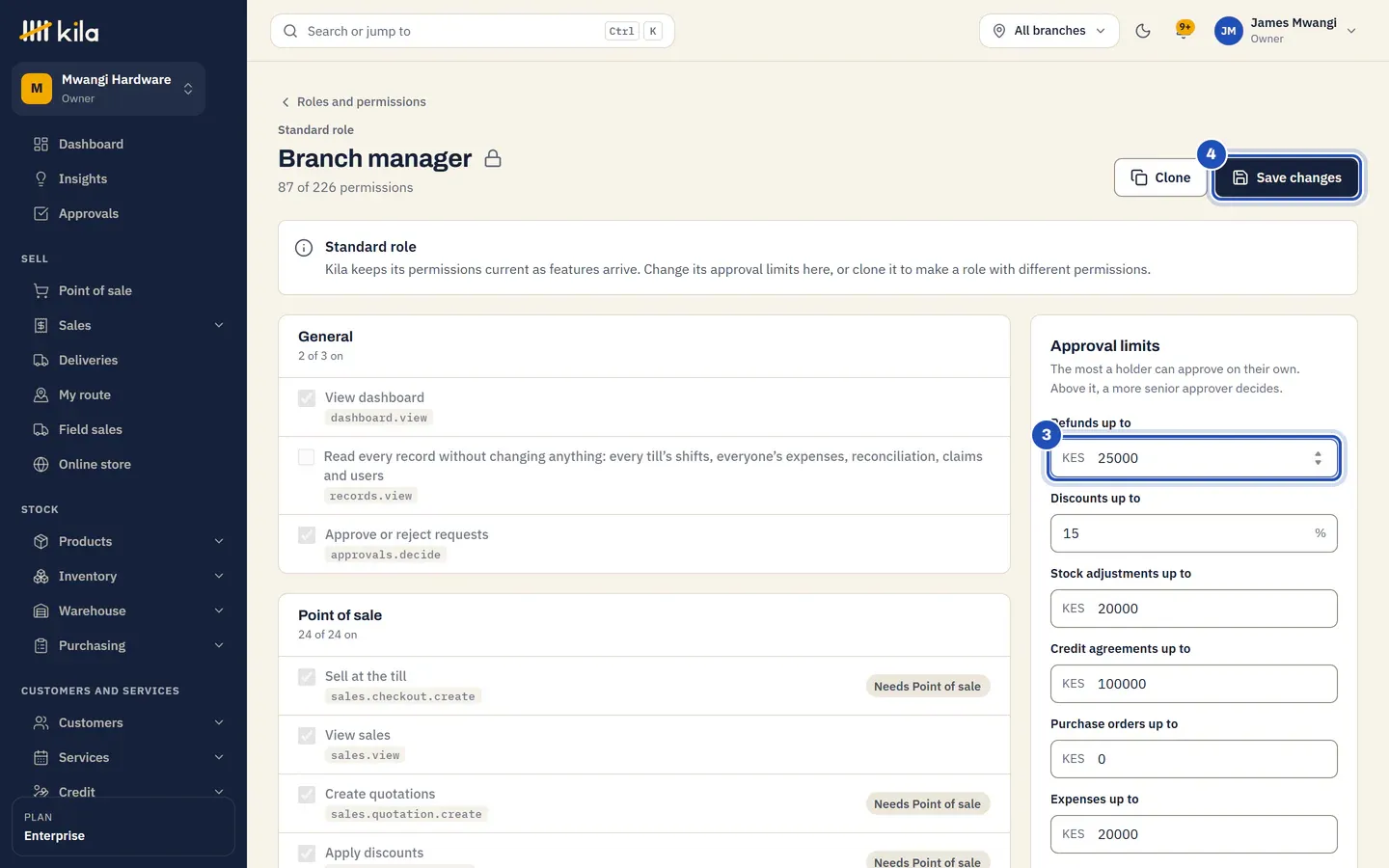This screenshot has width=1389, height=868.
Task: Click the Online store globe icon
Action: (x=41, y=464)
